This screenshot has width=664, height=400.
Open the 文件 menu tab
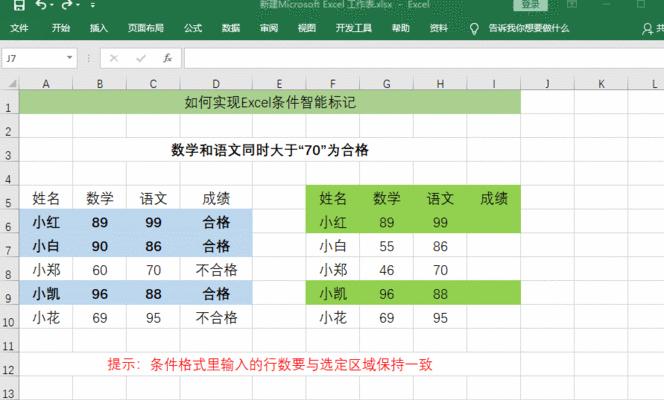pos(19,28)
